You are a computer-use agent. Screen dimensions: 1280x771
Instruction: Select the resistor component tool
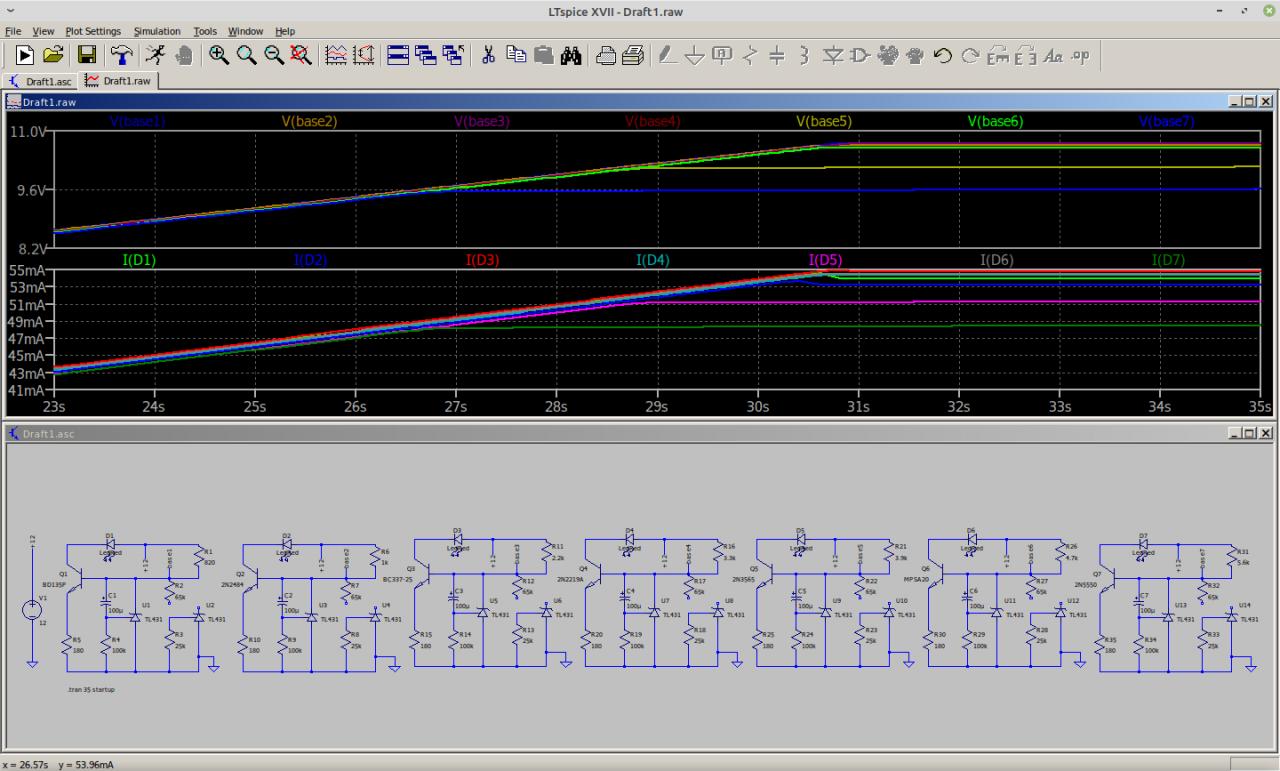click(x=750, y=55)
